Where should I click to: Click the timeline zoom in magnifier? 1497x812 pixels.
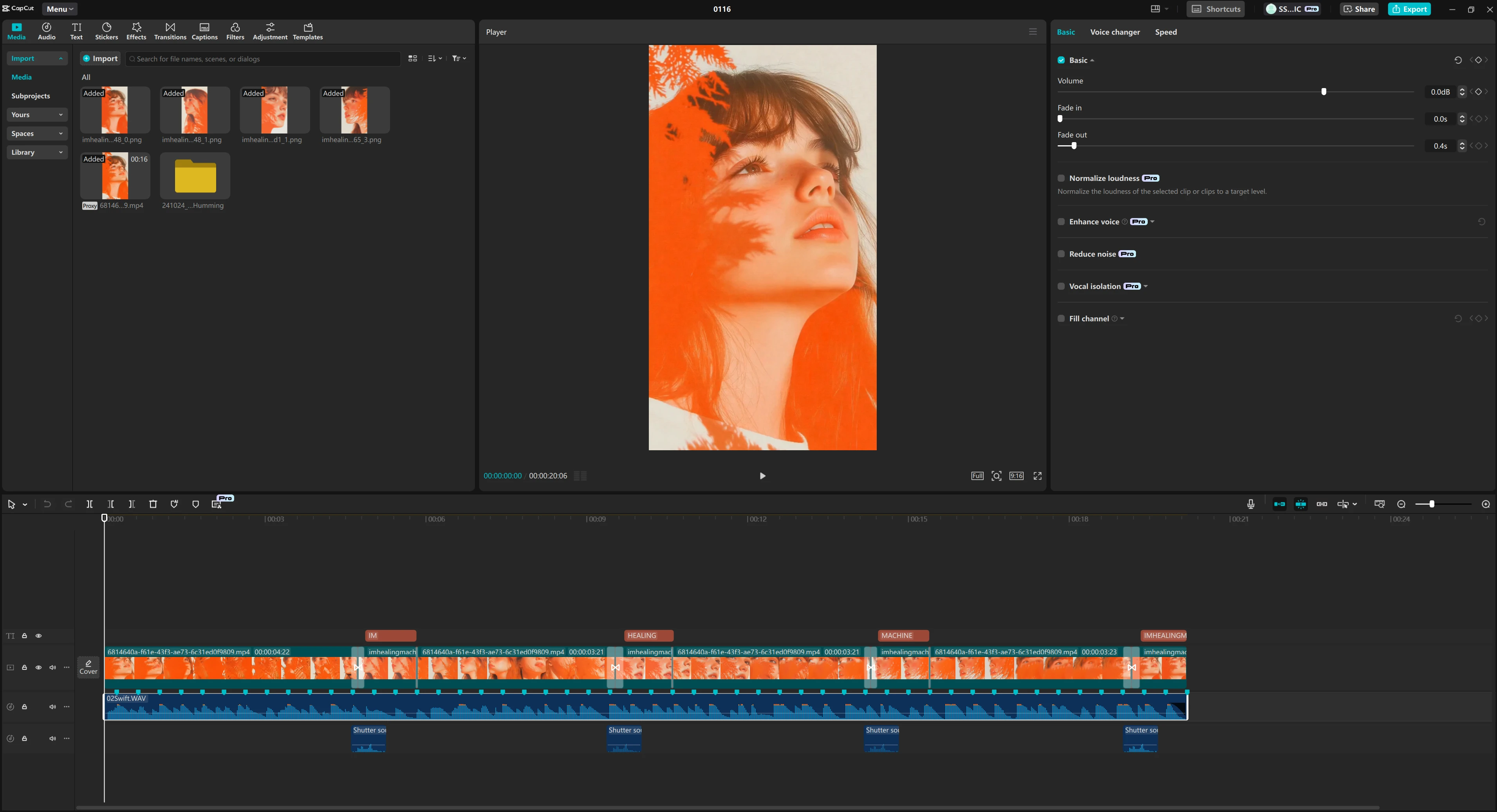(x=1485, y=504)
